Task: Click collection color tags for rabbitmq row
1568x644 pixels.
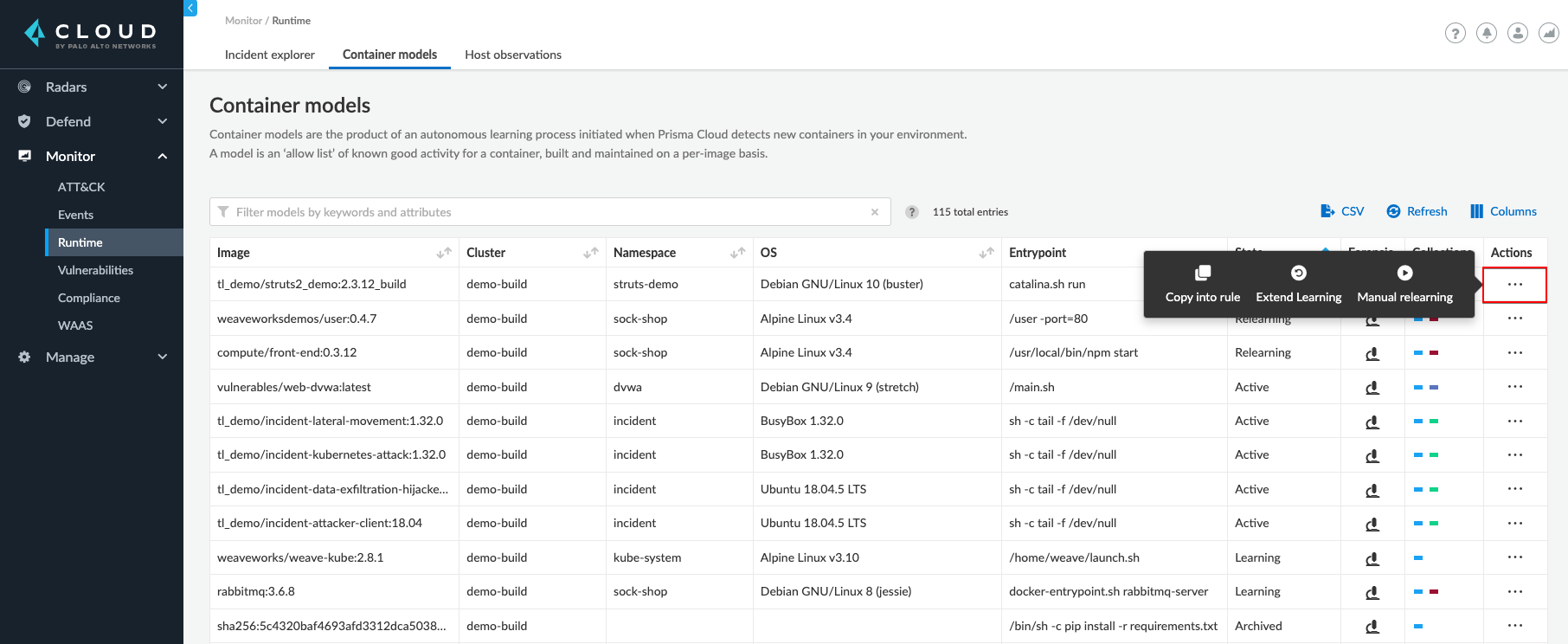Action: point(1426,591)
